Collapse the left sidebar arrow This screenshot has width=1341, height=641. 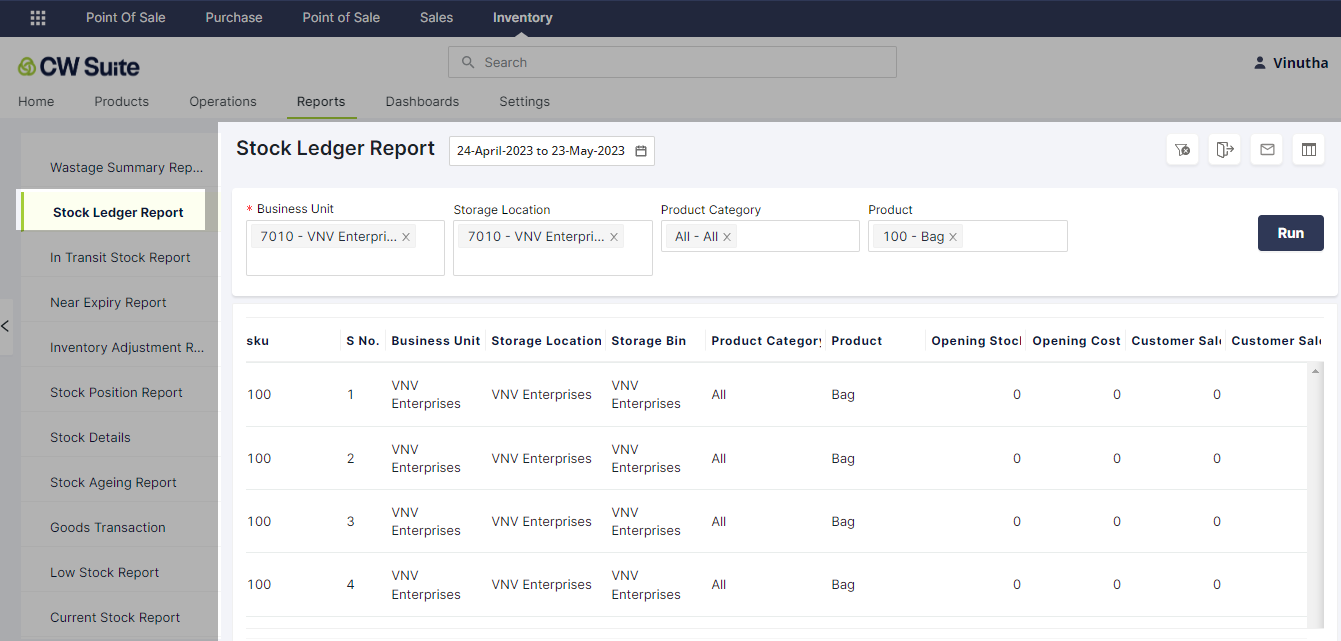click(6, 326)
